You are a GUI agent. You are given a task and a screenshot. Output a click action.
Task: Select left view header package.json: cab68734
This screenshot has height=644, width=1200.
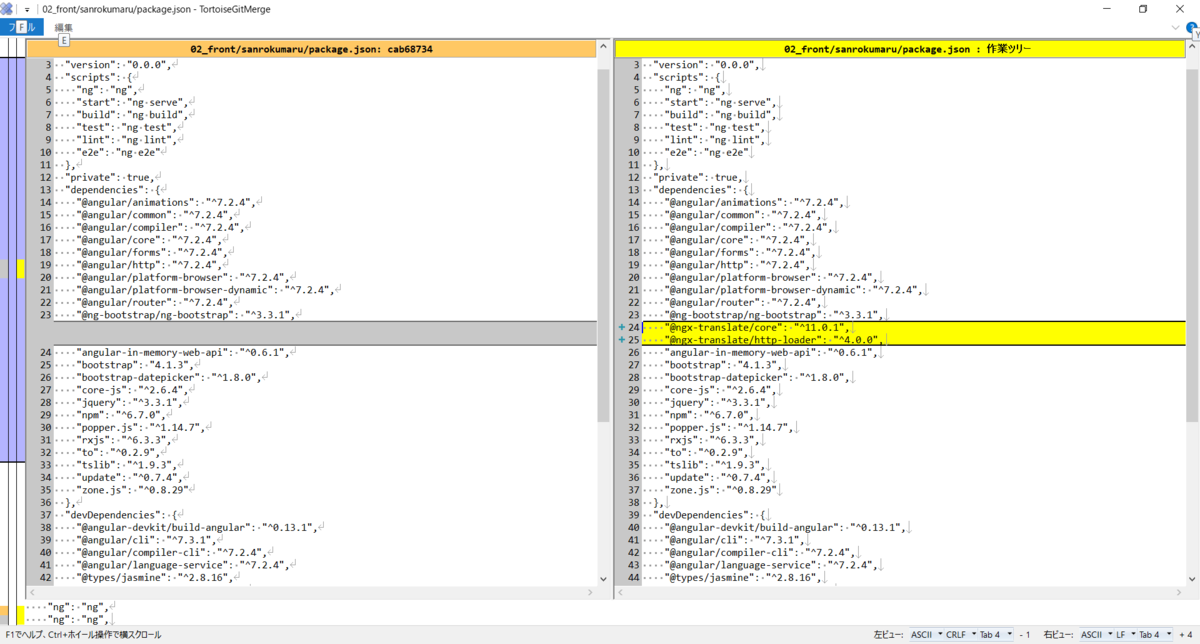tap(311, 48)
